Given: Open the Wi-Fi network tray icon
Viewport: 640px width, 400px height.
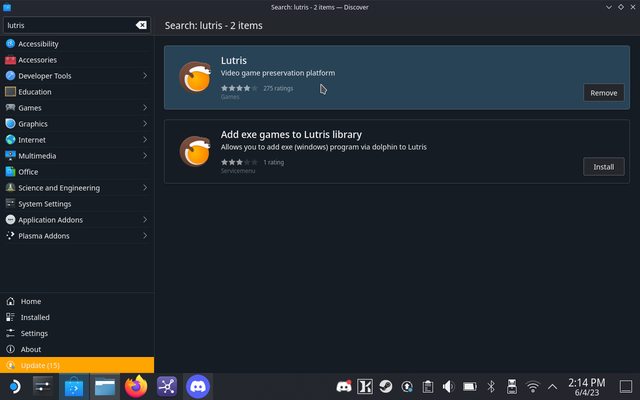Looking at the screenshot, I should pyautogui.click(x=532, y=386).
